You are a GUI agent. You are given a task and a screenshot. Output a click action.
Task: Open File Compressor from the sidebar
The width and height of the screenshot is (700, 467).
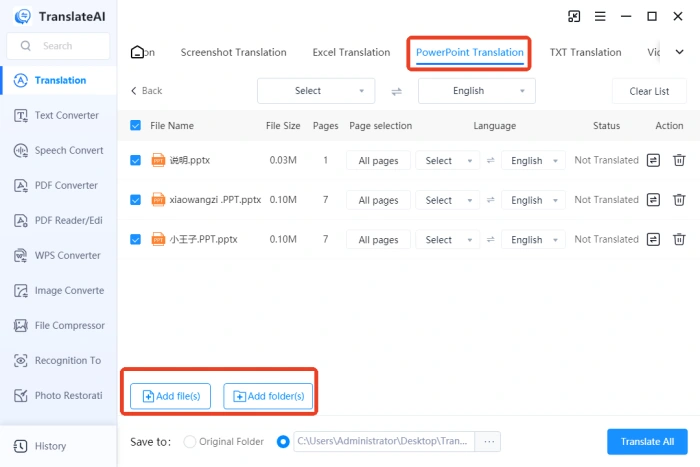pos(58,325)
